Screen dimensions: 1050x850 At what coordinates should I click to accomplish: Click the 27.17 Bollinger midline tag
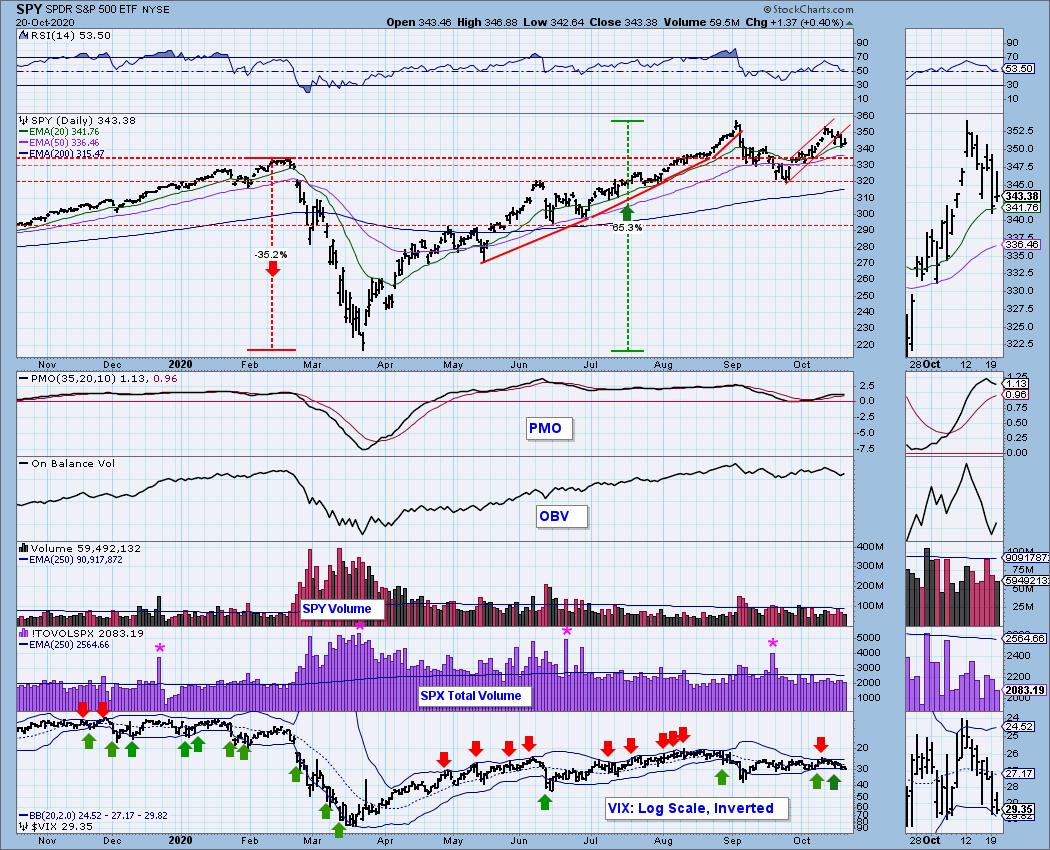[x=1019, y=774]
